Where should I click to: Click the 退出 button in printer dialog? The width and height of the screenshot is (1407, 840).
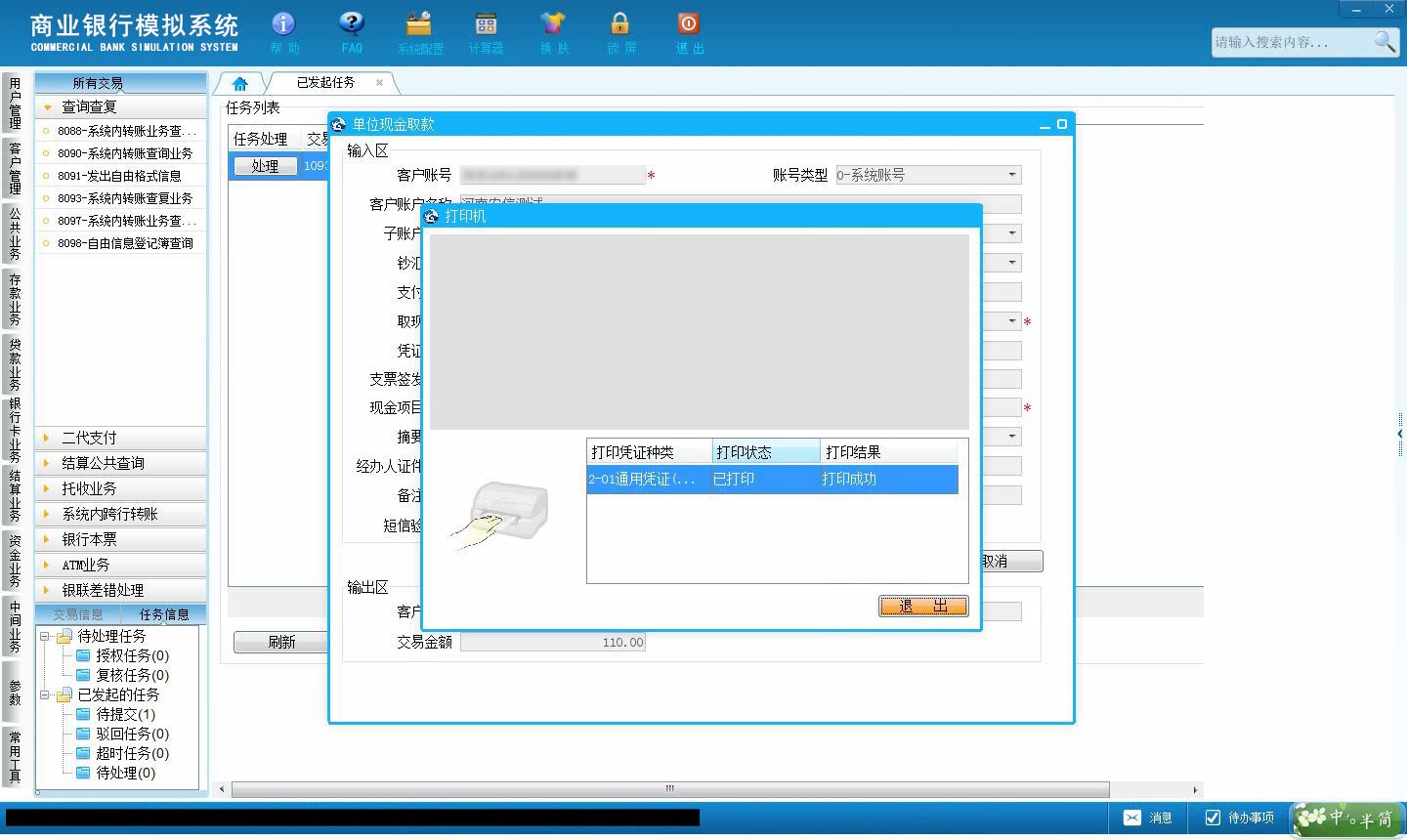click(x=923, y=606)
